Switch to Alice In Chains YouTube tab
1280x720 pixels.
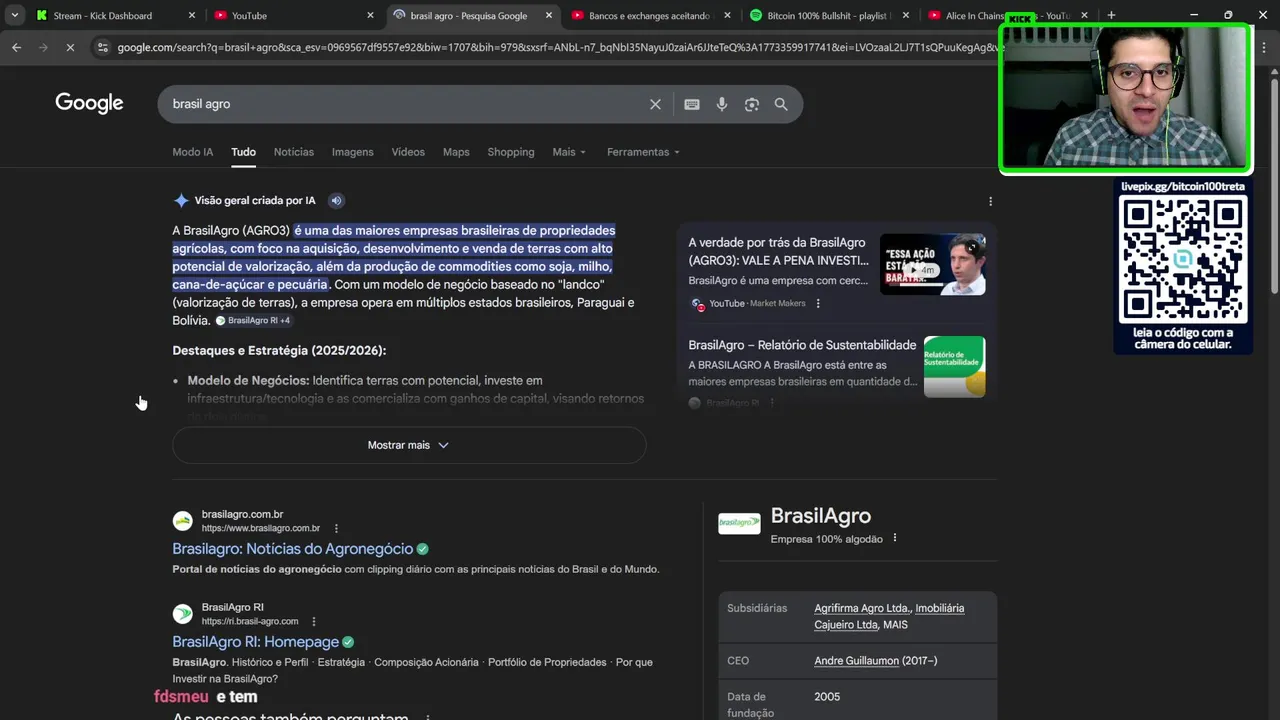pos(1007,16)
